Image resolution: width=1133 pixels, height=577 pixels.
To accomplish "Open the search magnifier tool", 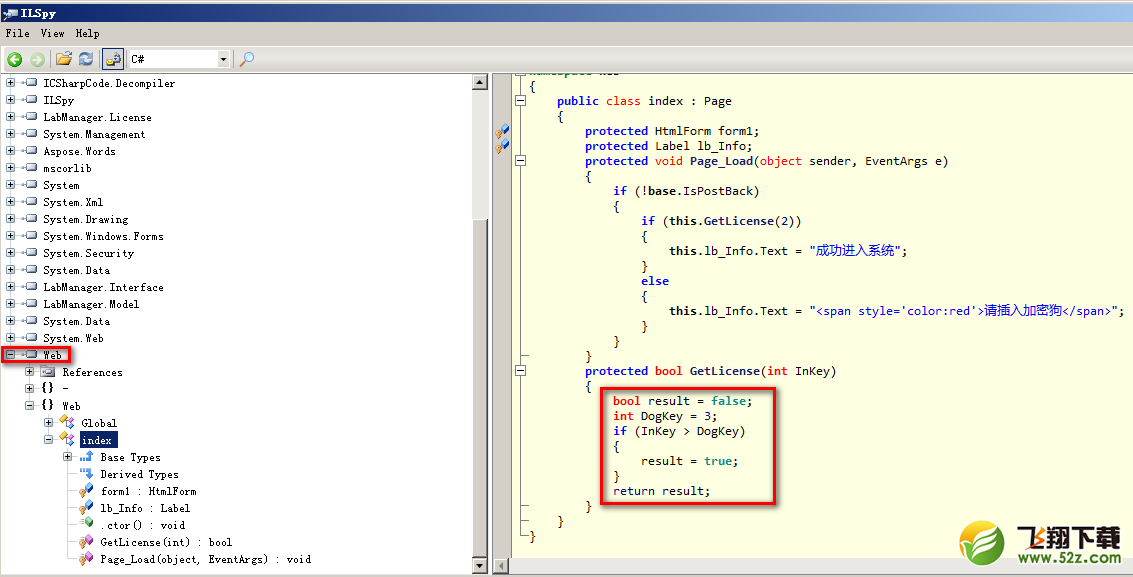I will (246, 59).
